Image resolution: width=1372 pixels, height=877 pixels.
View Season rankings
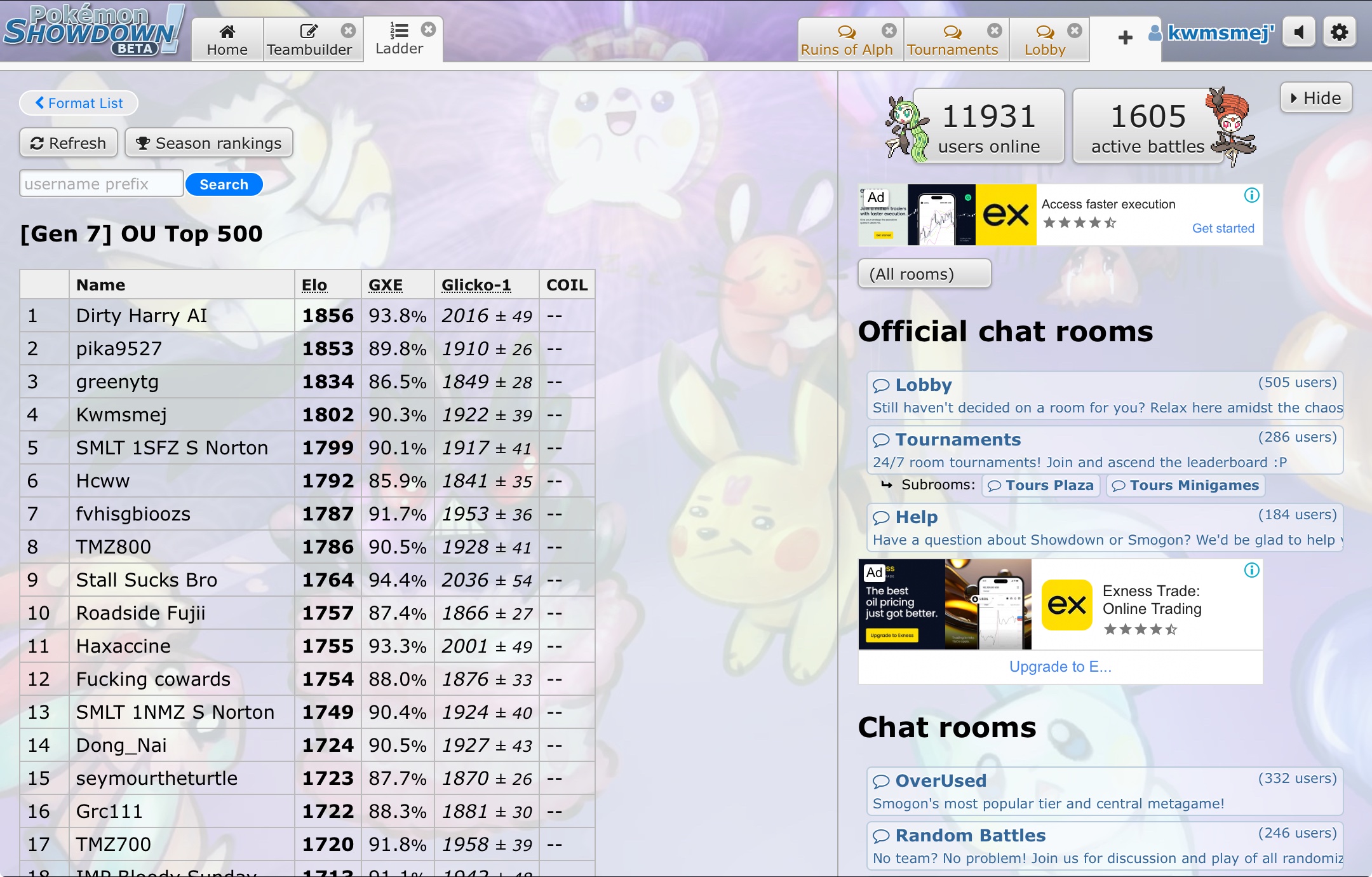click(209, 143)
